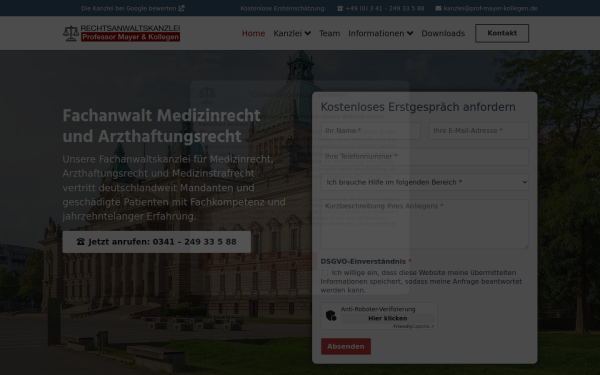Open the FriendlyCaptcha link
The height and width of the screenshot is (375, 600).
tap(414, 326)
